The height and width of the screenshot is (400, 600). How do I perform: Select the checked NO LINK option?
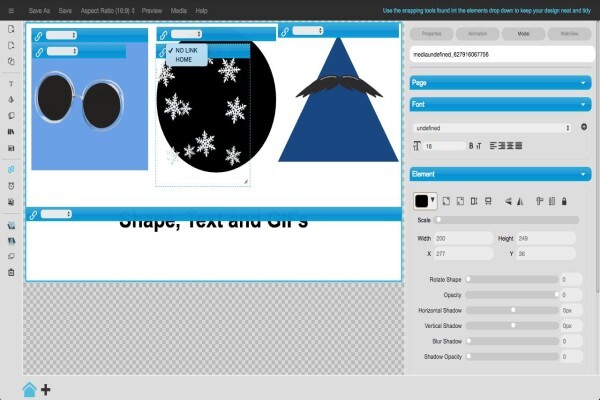click(x=186, y=51)
